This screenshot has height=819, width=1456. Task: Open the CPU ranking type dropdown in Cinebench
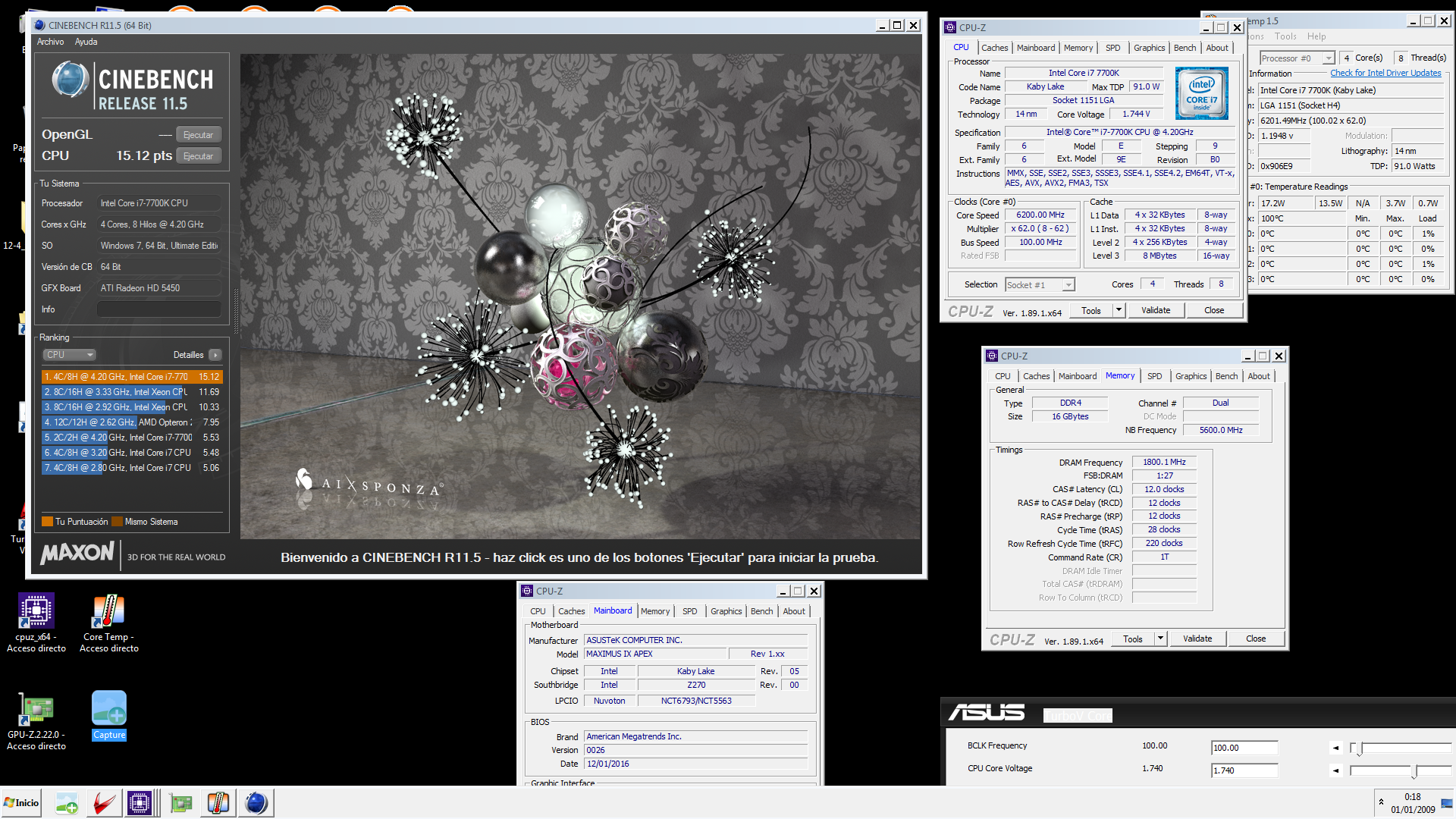point(69,355)
